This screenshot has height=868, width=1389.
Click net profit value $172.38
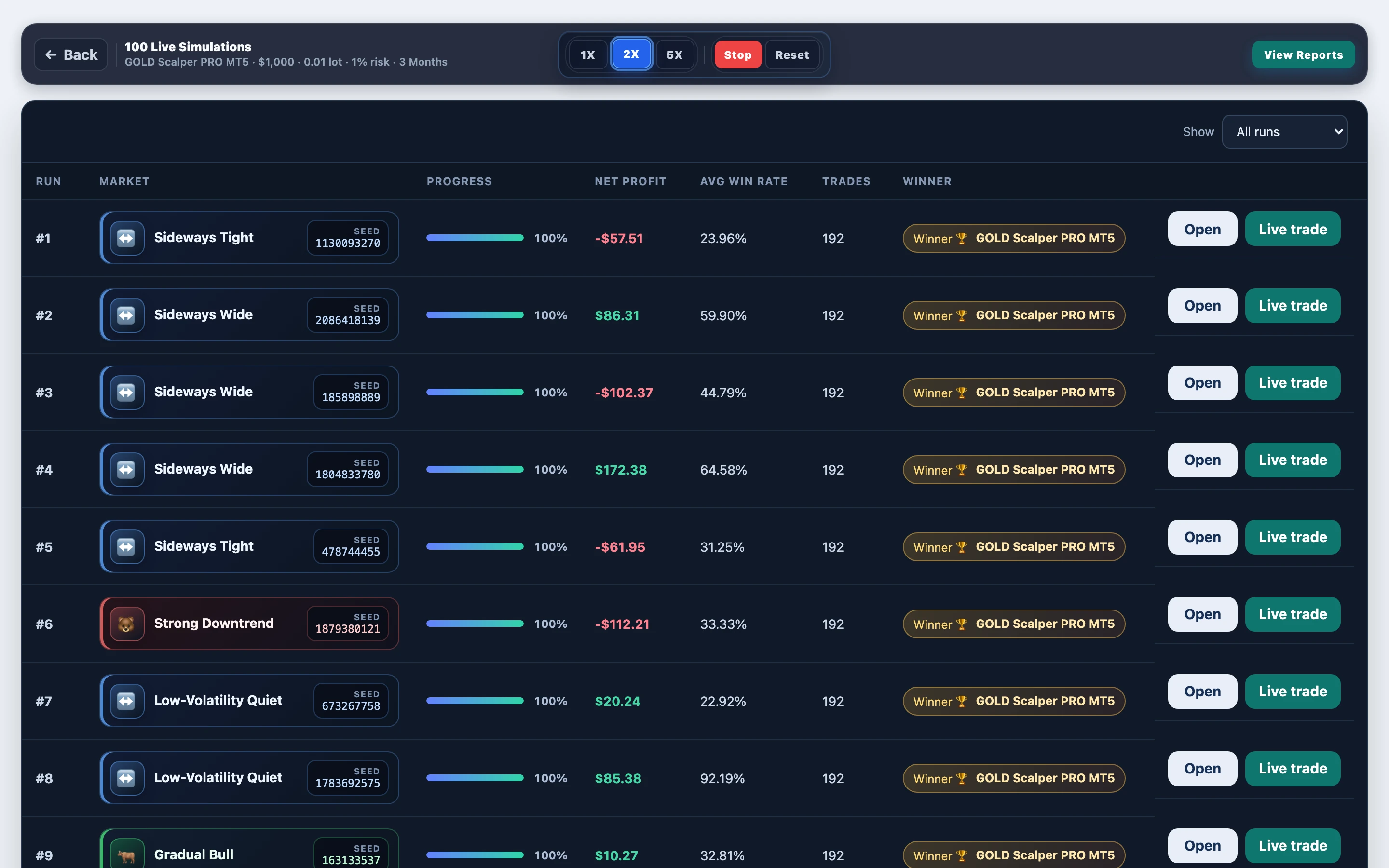pos(620,470)
